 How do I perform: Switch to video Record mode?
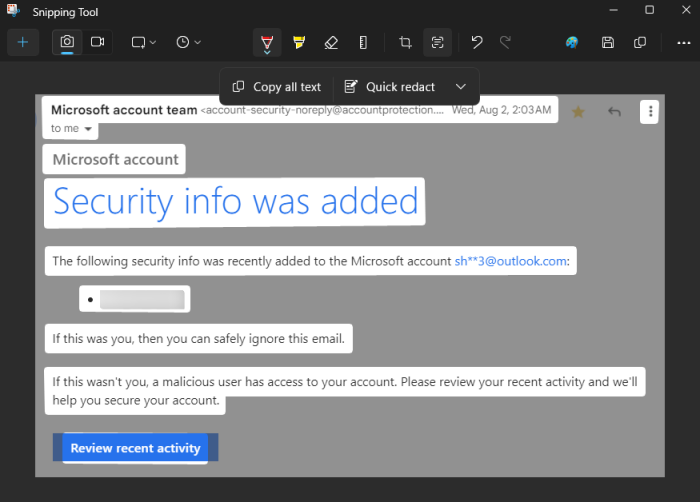(x=97, y=42)
